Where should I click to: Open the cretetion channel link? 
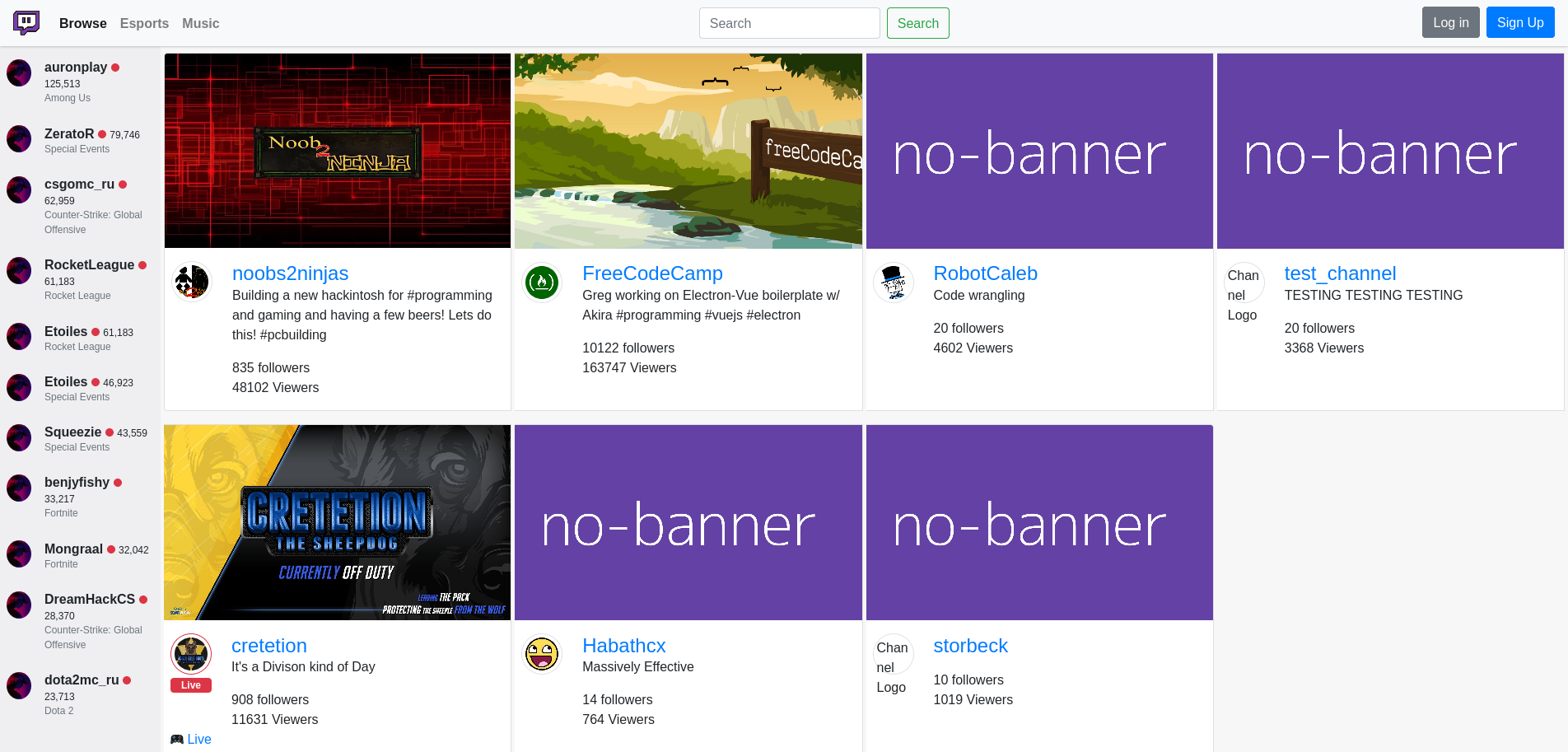click(x=269, y=646)
